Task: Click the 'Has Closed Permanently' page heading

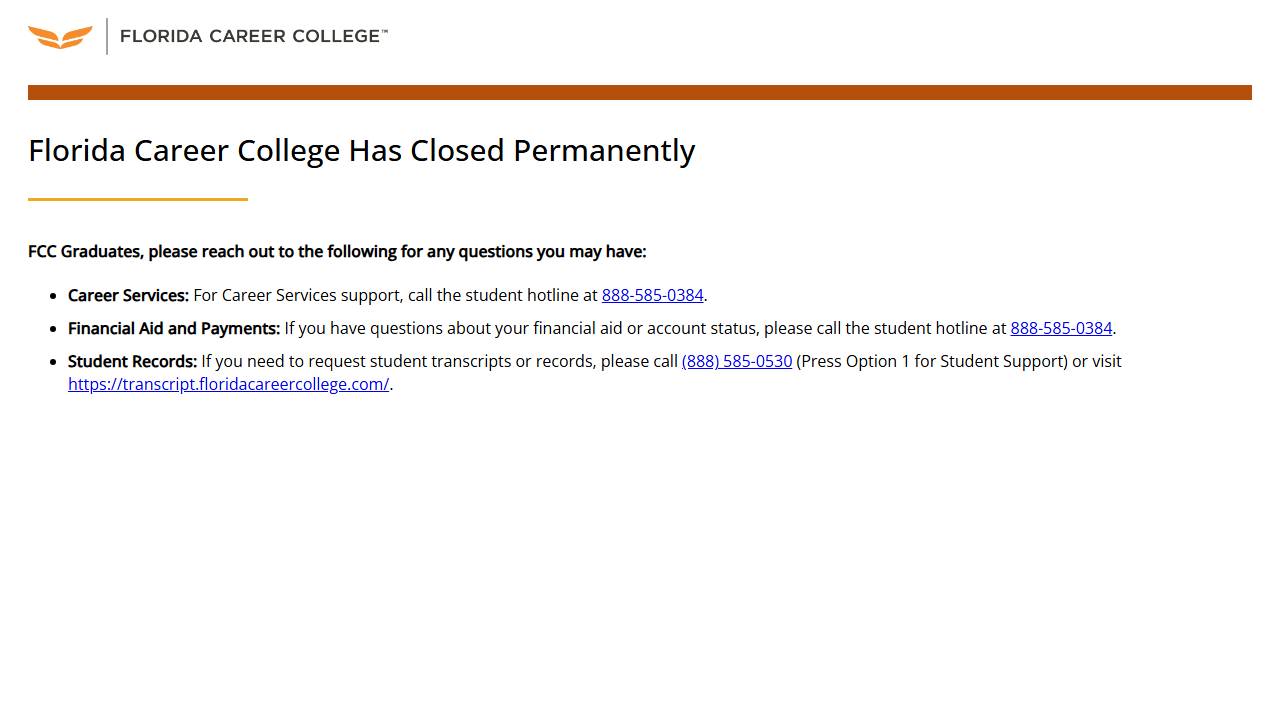Action: (x=361, y=150)
